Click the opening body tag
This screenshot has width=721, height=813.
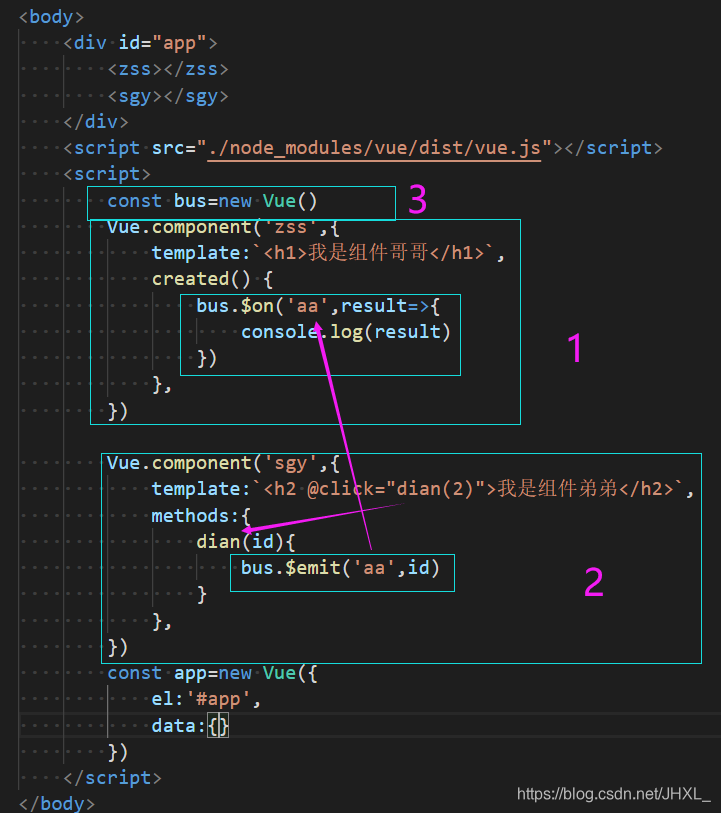pyautogui.click(x=51, y=17)
